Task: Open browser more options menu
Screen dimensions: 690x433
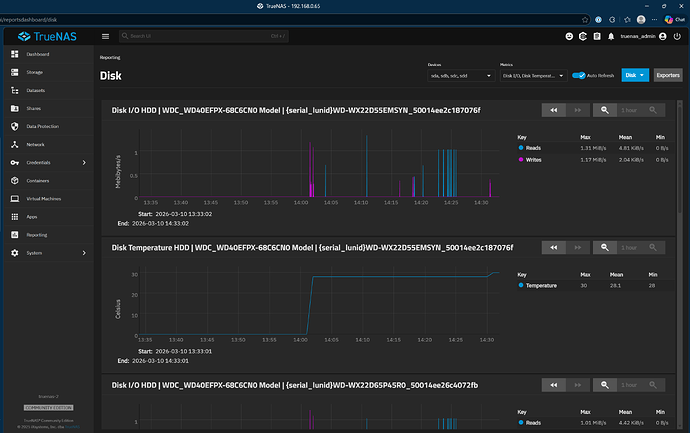Action: coord(654,19)
